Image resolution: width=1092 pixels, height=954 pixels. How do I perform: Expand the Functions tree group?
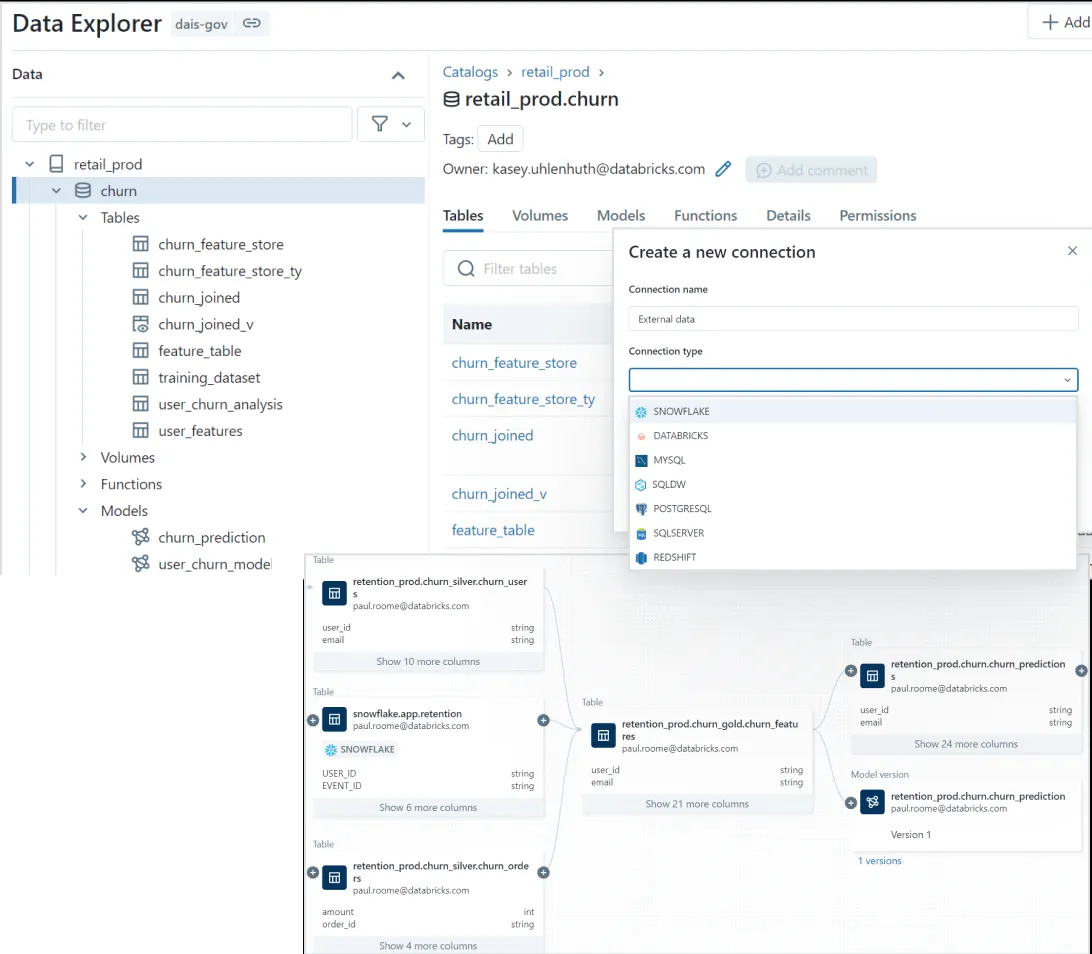(83, 483)
